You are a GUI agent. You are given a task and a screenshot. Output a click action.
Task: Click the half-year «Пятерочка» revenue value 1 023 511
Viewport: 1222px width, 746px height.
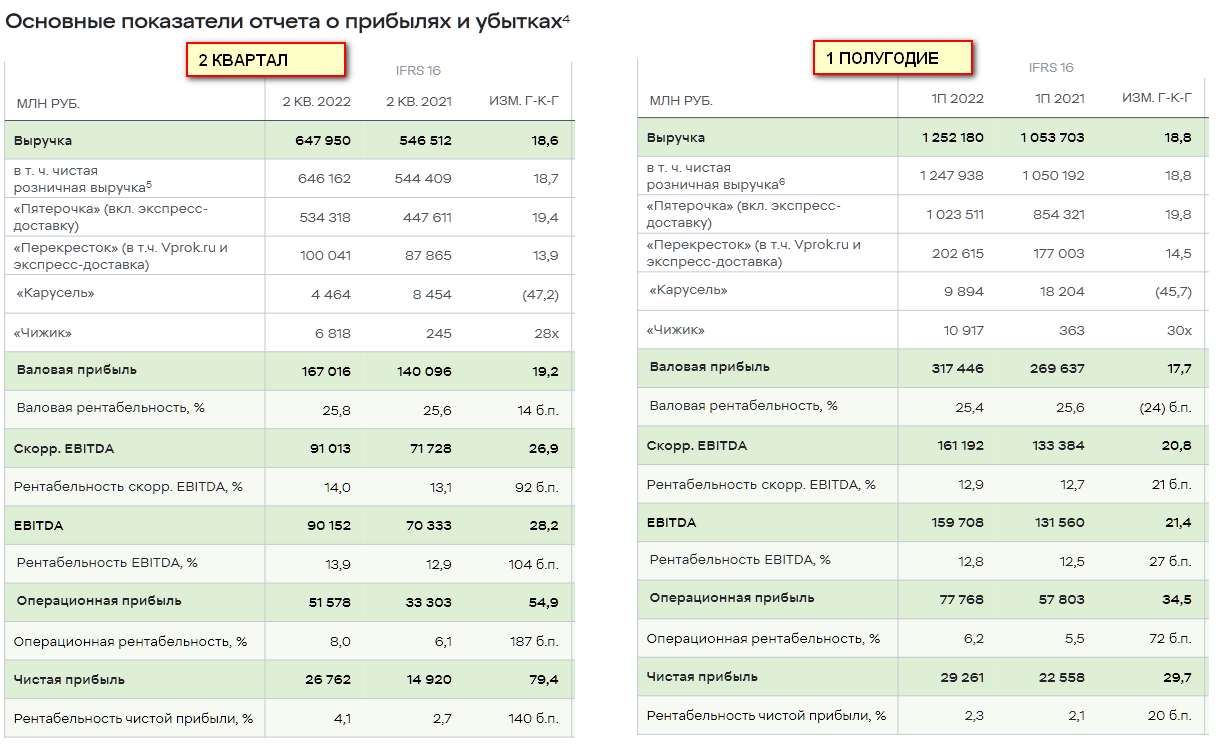955,213
